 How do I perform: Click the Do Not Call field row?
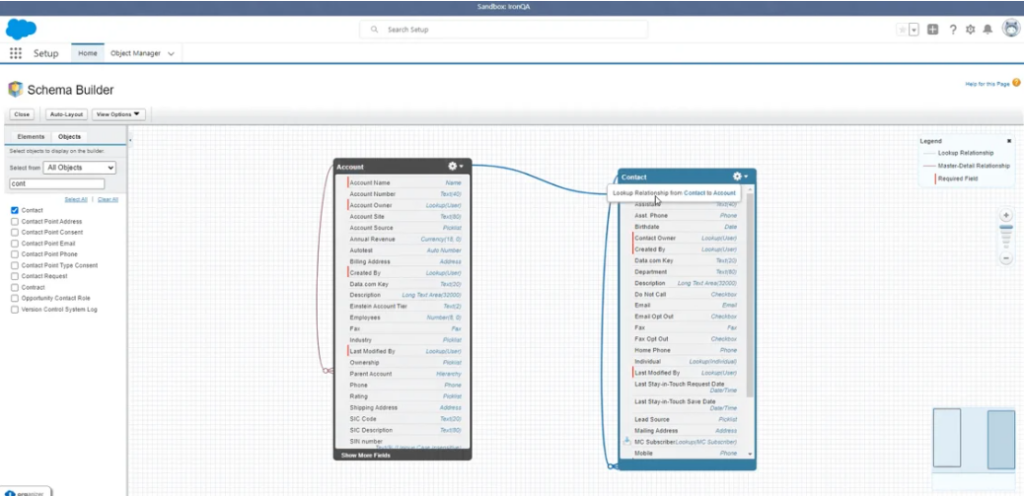click(x=686, y=294)
